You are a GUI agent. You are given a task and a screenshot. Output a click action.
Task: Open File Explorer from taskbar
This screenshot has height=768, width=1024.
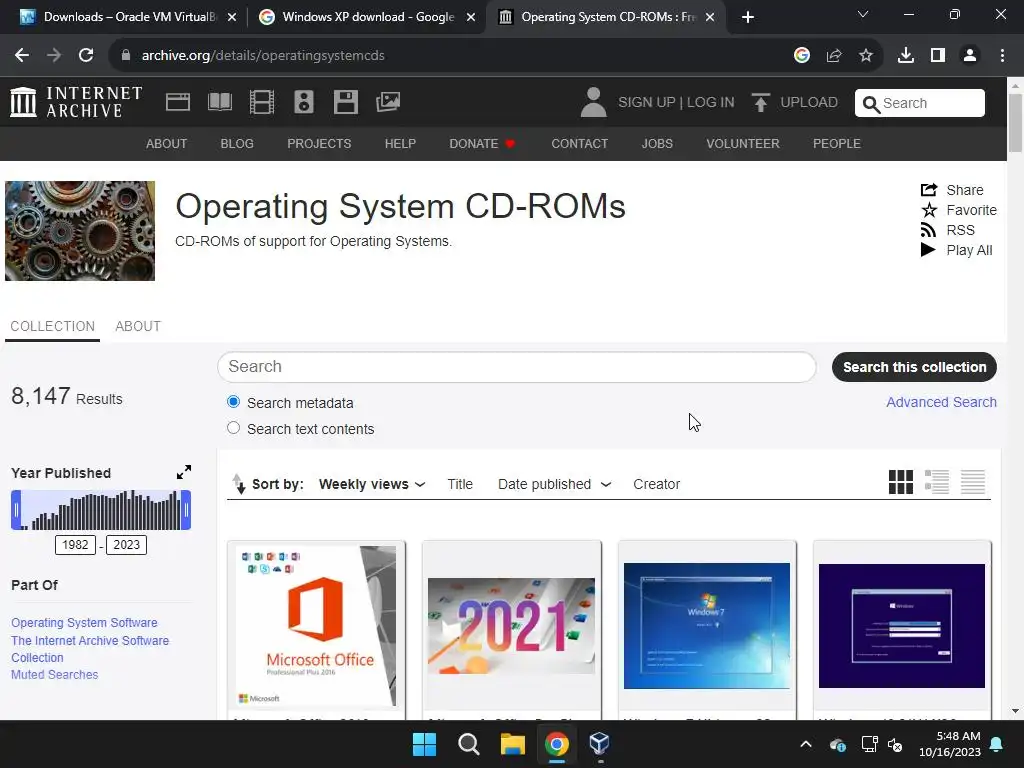(513, 744)
